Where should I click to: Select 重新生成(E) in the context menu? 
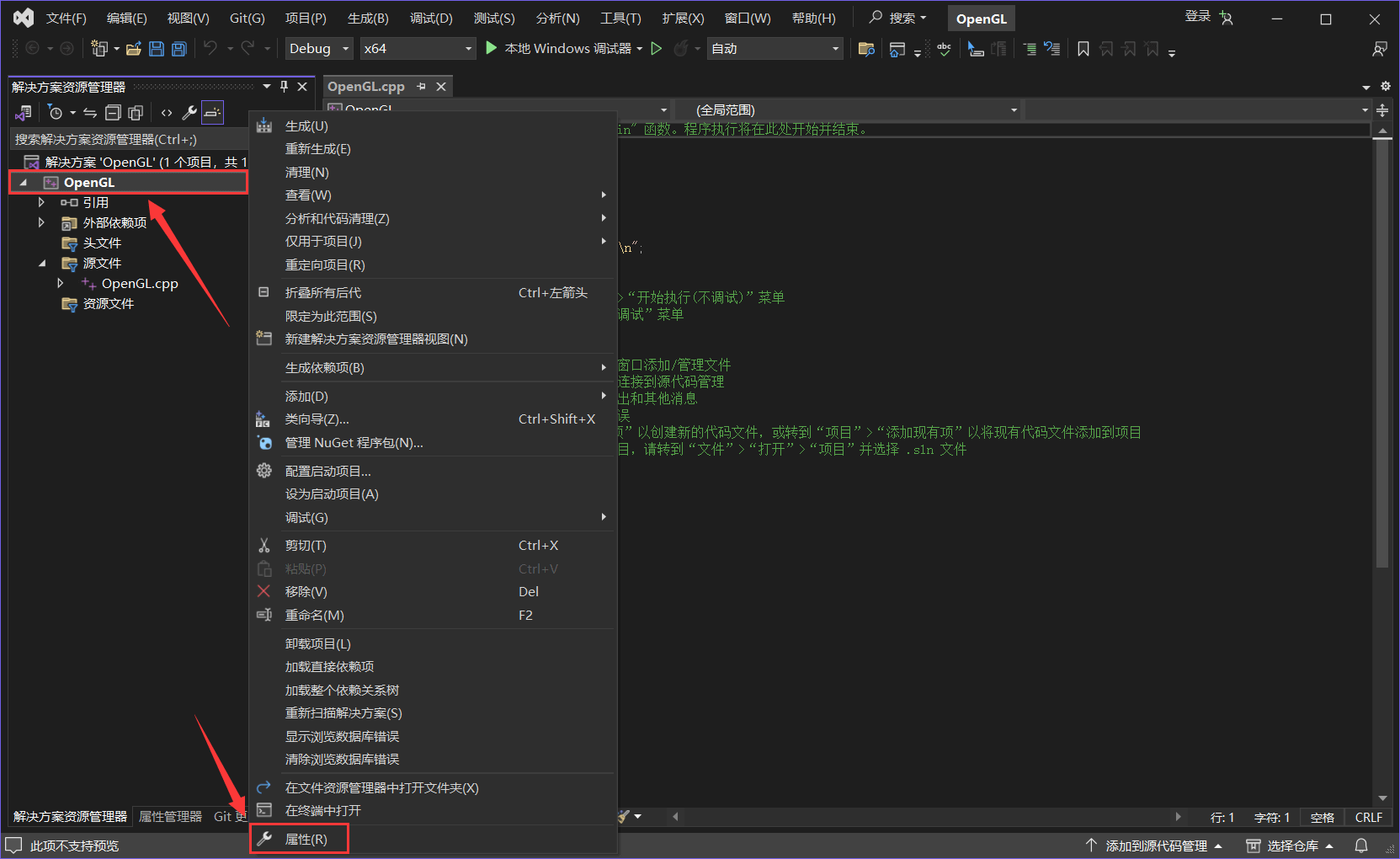point(317,149)
